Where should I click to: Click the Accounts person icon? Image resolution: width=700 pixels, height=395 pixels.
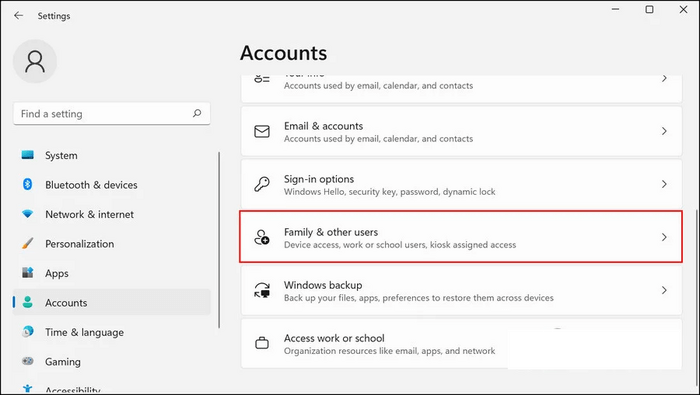click(28, 302)
